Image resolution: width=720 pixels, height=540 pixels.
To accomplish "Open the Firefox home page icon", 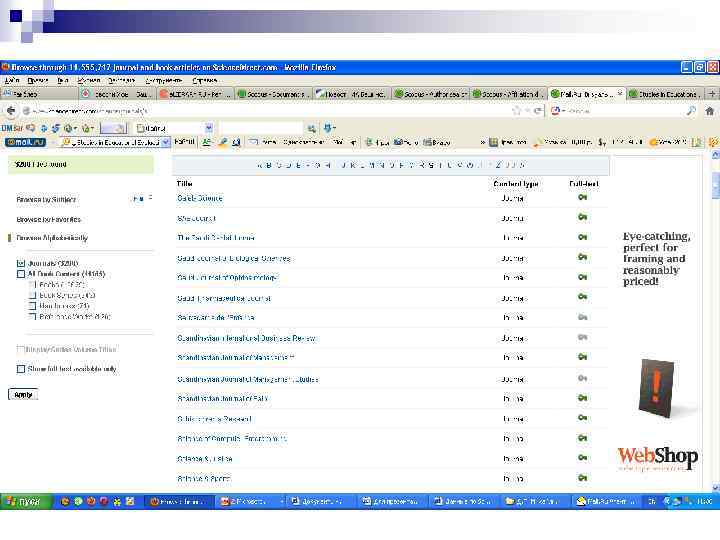I will pos(709,111).
